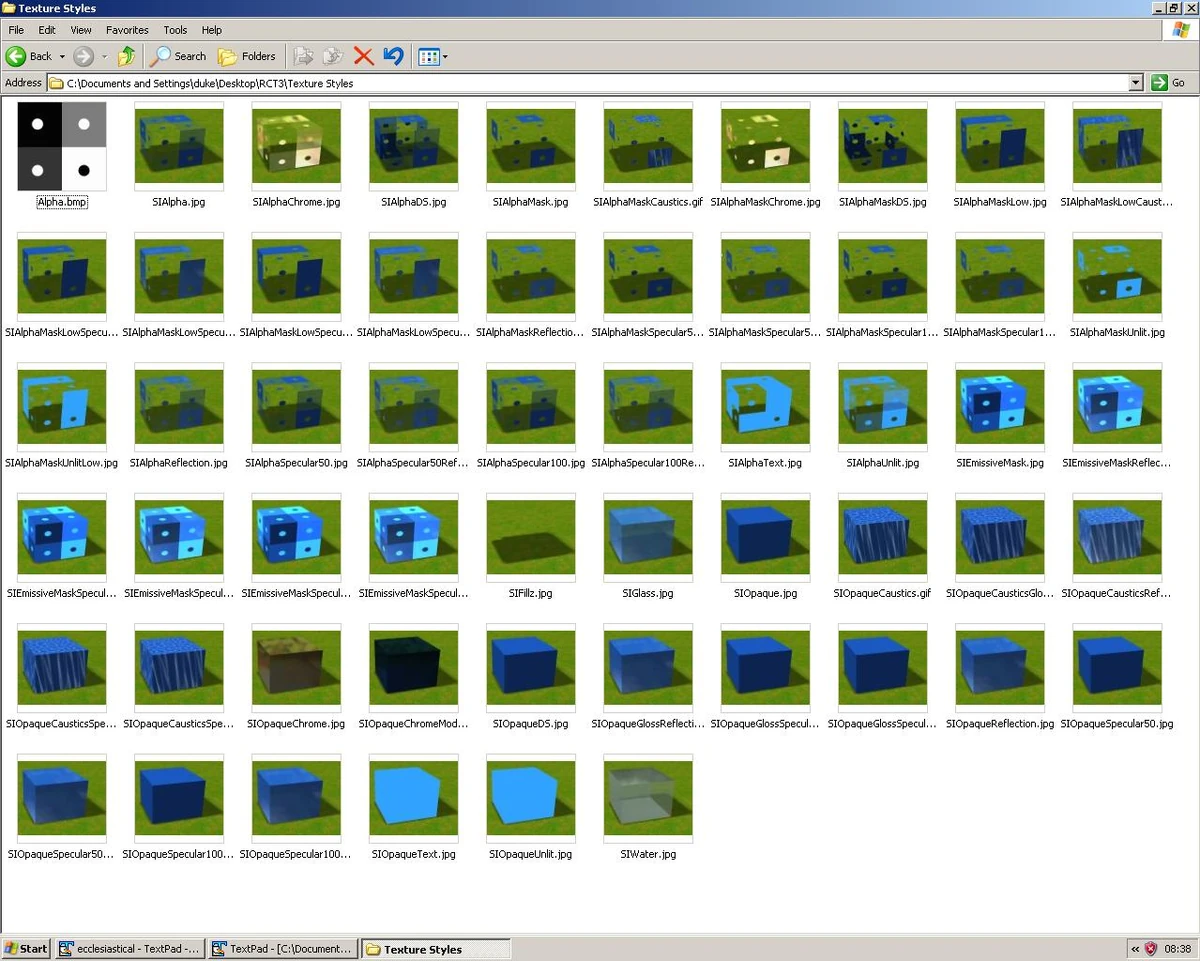Collapse hidden tray icons with the chevron
The image size is (1200, 961).
[1135, 948]
